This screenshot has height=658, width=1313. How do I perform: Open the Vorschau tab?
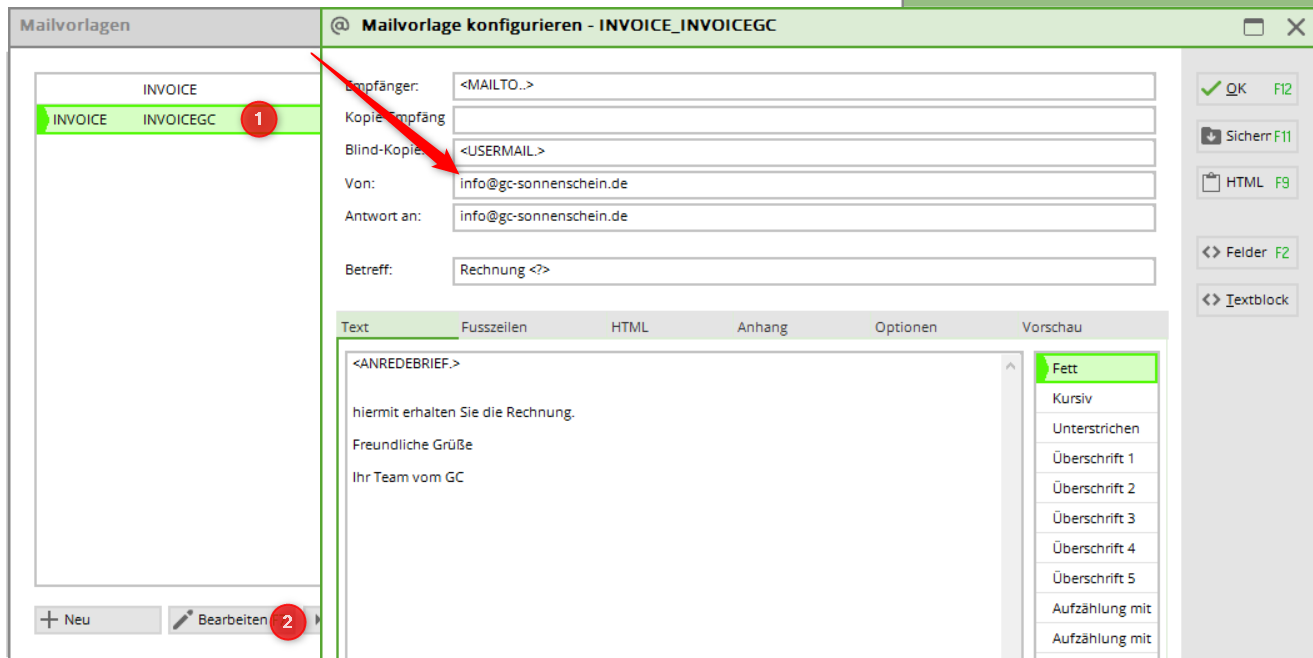(1052, 327)
